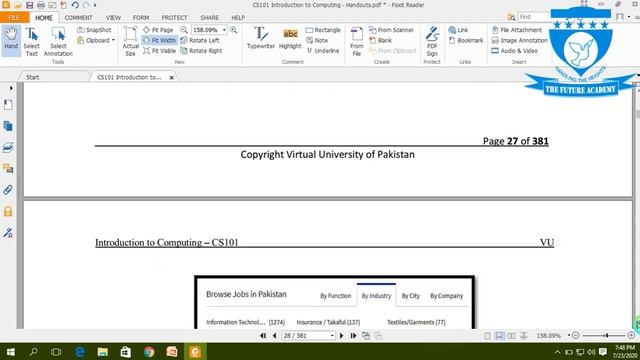Click the zoom in magnifier icon
This screenshot has width=640, height=360.
233,30
